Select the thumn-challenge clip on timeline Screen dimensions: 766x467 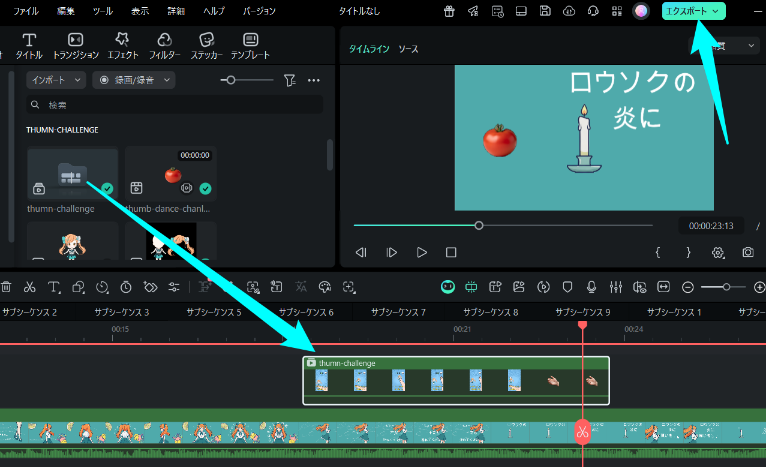coord(456,381)
